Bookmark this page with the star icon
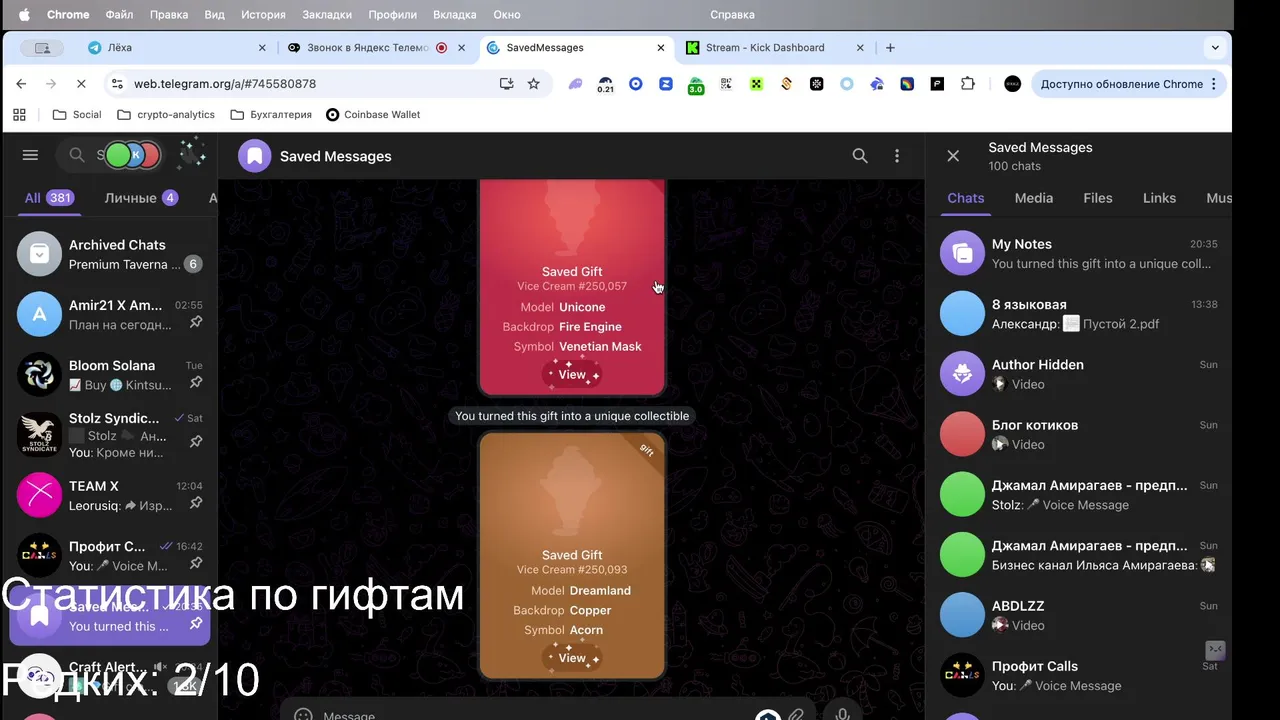This screenshot has height=720, width=1280. point(534,84)
